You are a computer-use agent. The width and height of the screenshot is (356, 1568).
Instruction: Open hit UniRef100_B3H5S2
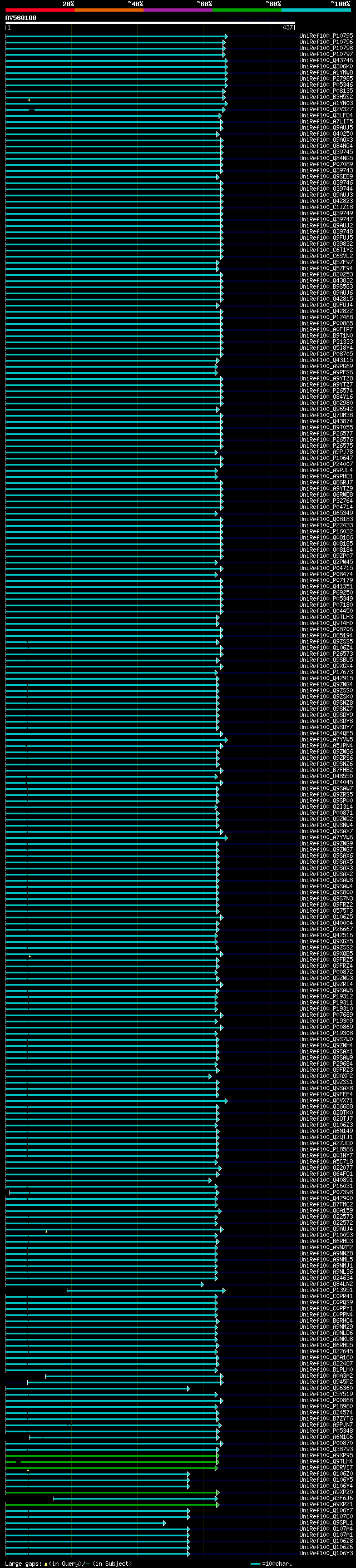click(x=326, y=97)
